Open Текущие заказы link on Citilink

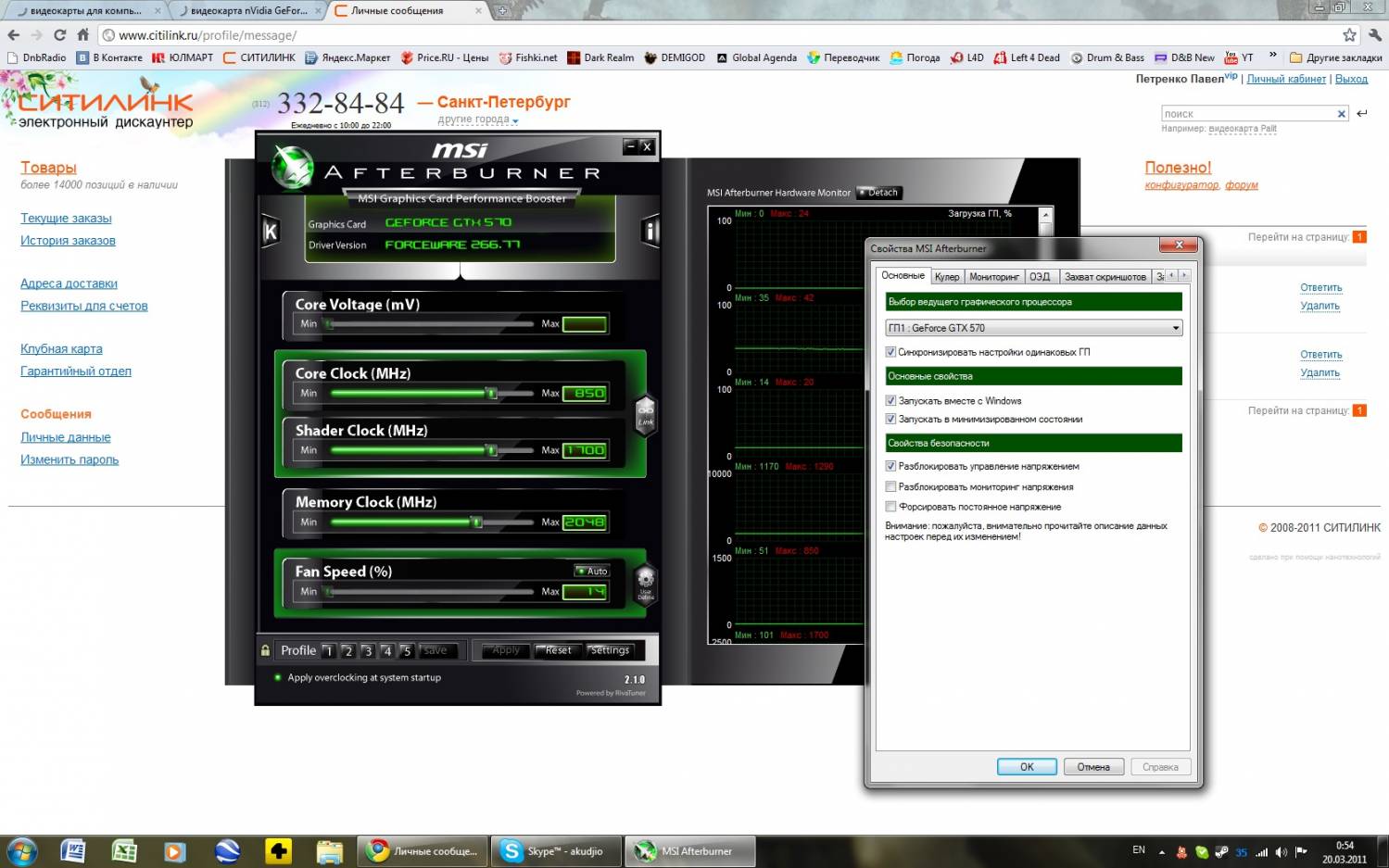pos(66,219)
